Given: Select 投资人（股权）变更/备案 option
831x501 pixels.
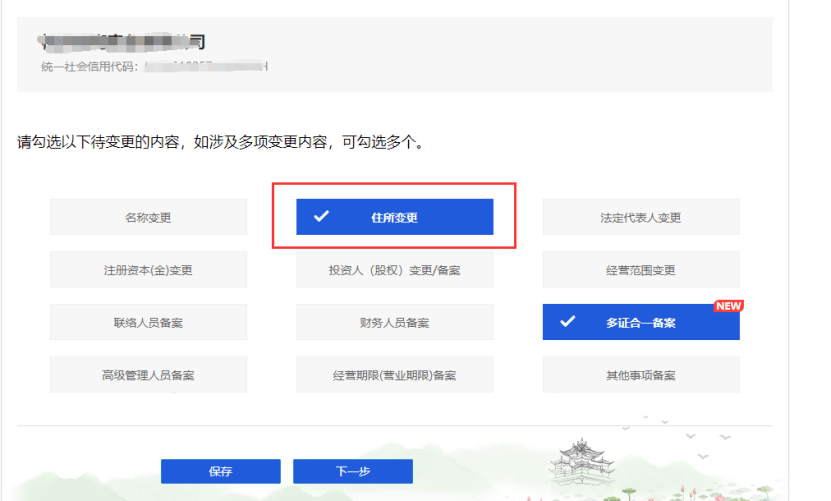Looking at the screenshot, I should (x=395, y=269).
